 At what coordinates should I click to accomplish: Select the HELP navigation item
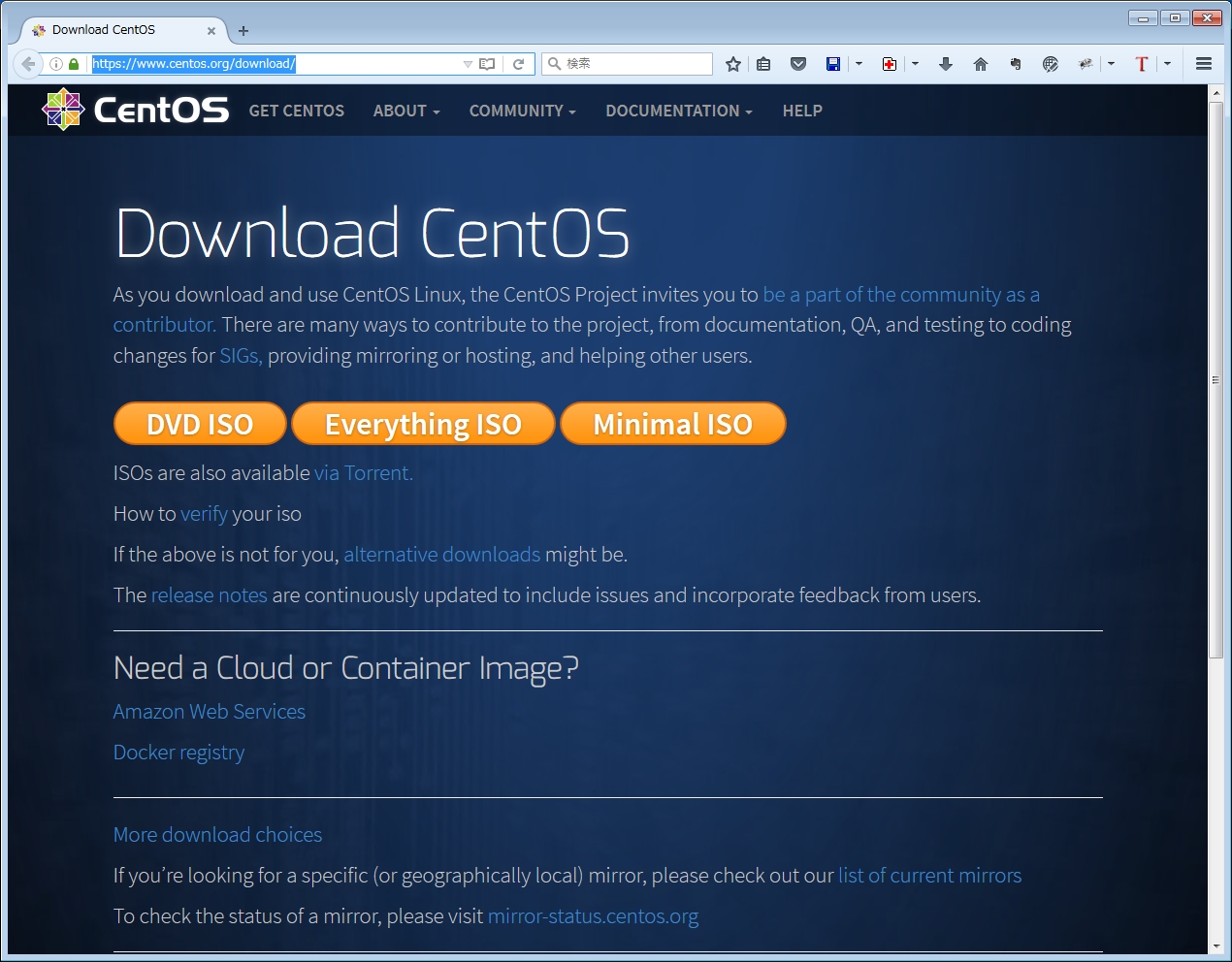pos(802,111)
